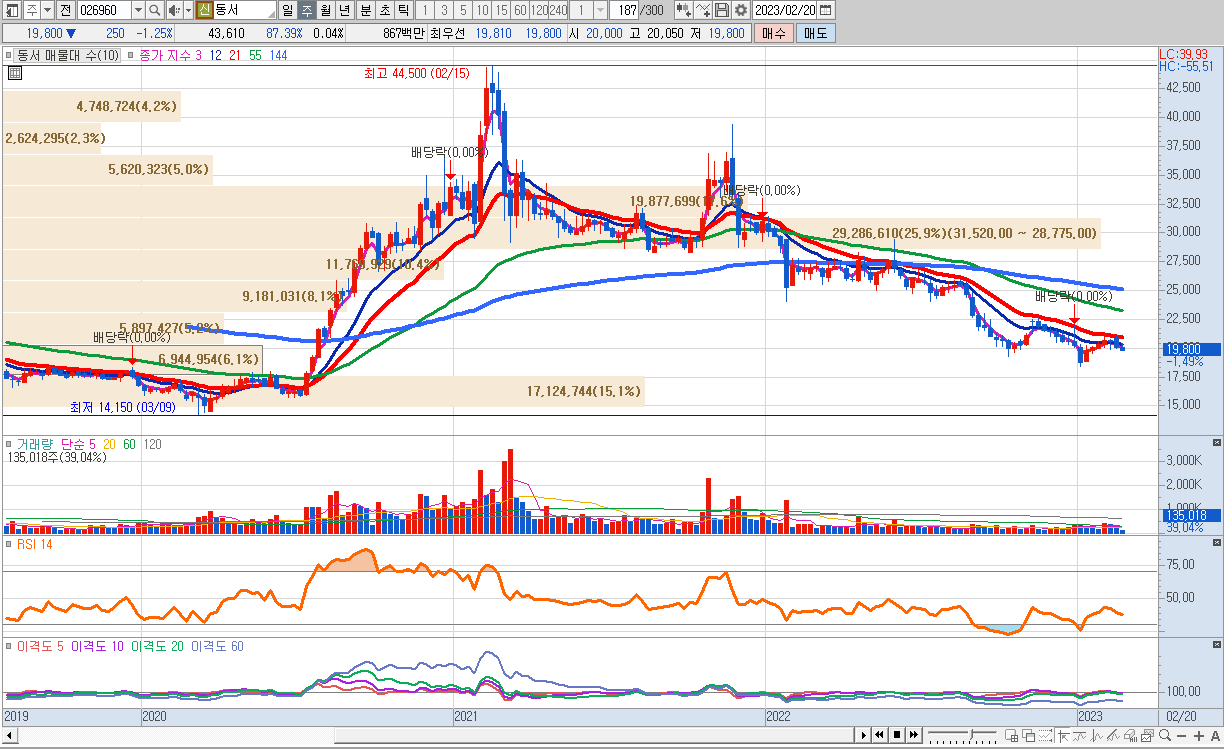Click the save chart floppy disk icon
Screen dimensions: 1224x749
(721, 10)
